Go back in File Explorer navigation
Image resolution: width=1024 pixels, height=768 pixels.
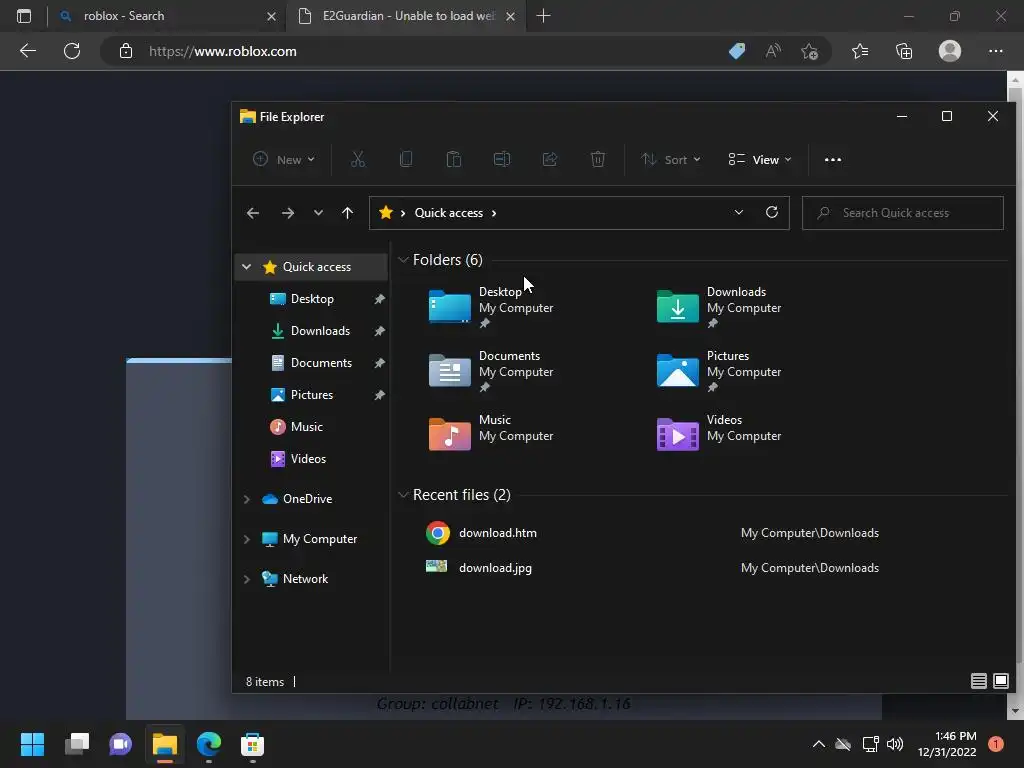click(253, 213)
